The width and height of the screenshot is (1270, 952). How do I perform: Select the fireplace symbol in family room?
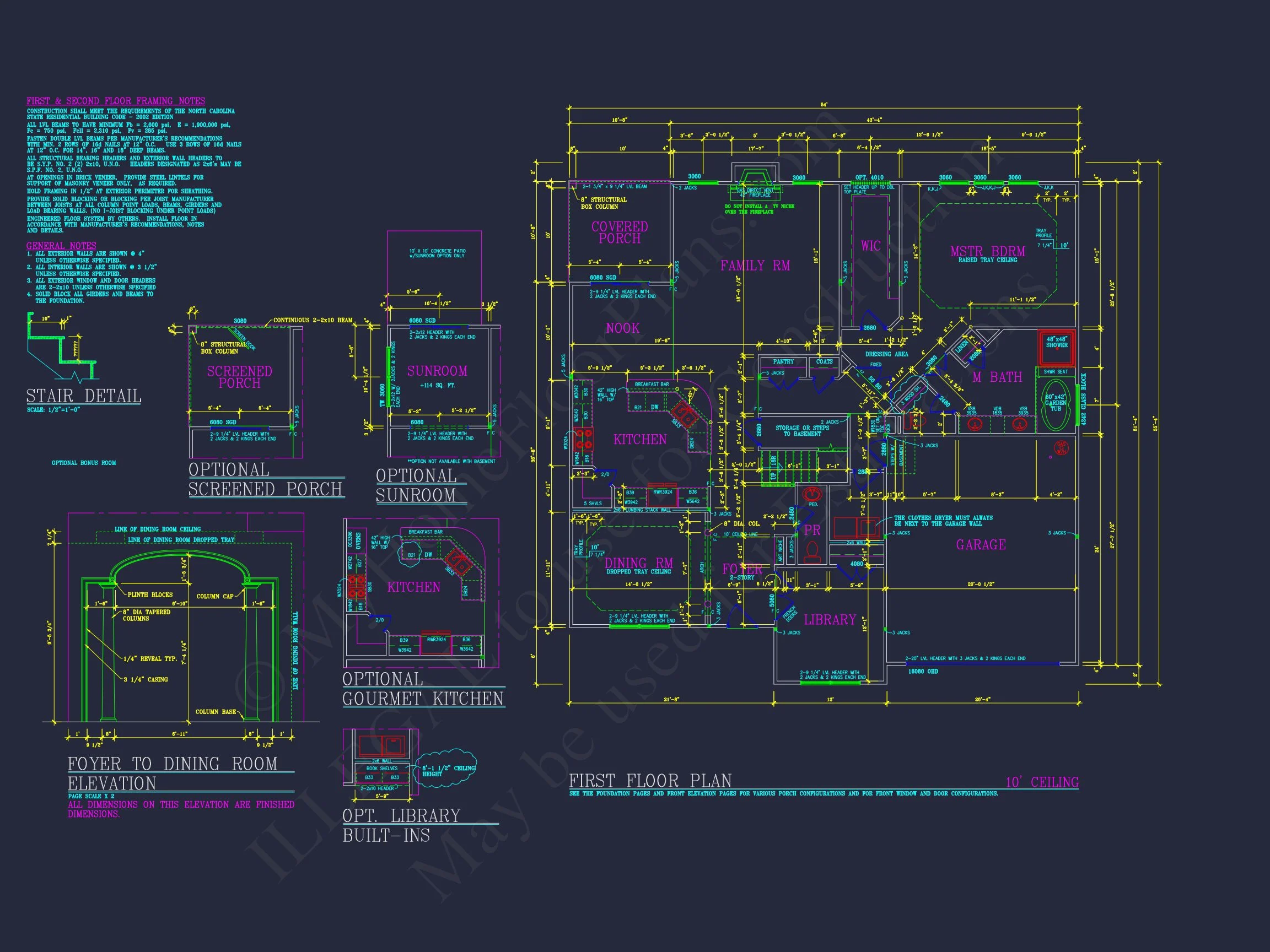(755, 177)
